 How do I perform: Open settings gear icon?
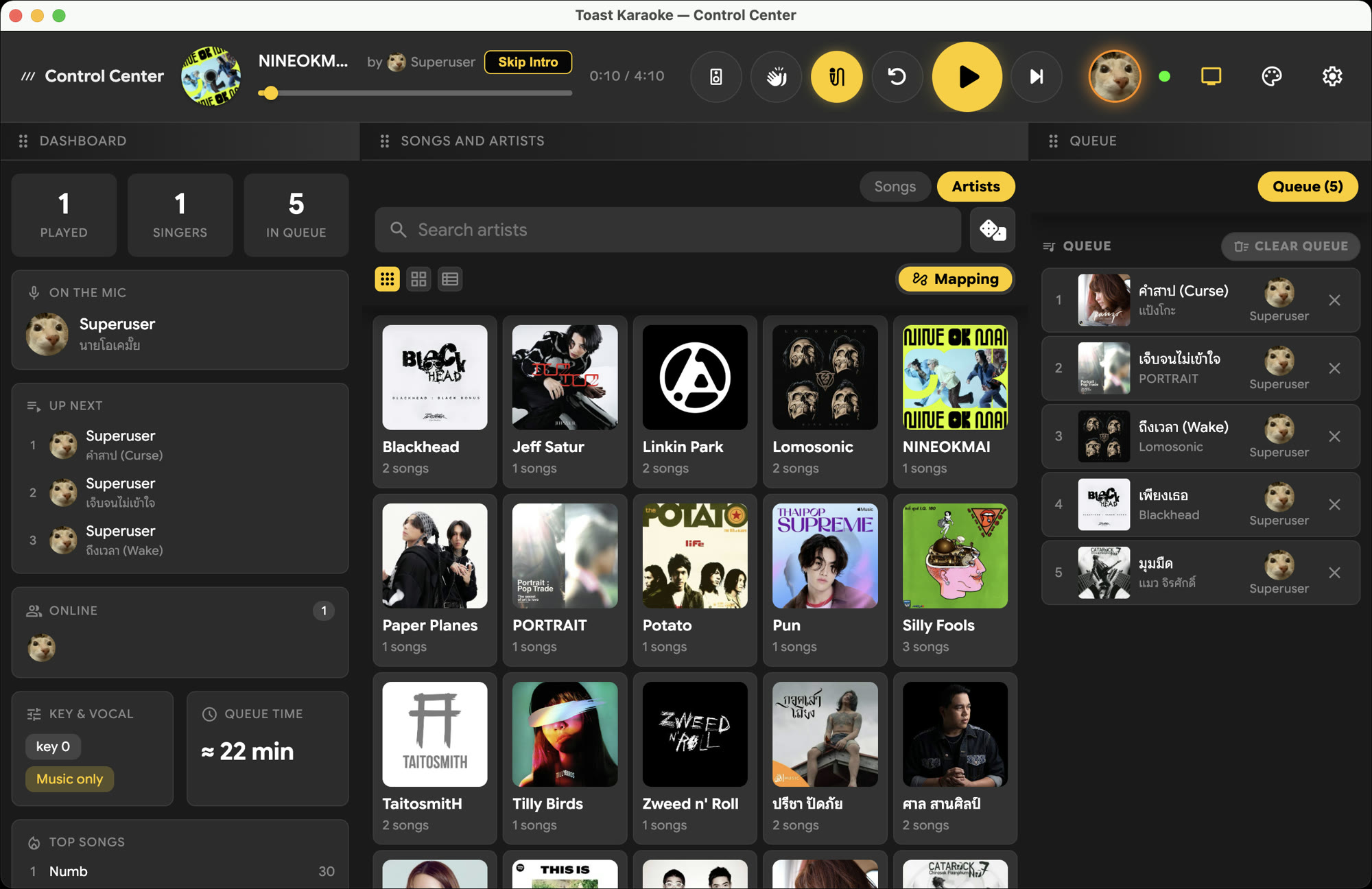pyautogui.click(x=1332, y=76)
